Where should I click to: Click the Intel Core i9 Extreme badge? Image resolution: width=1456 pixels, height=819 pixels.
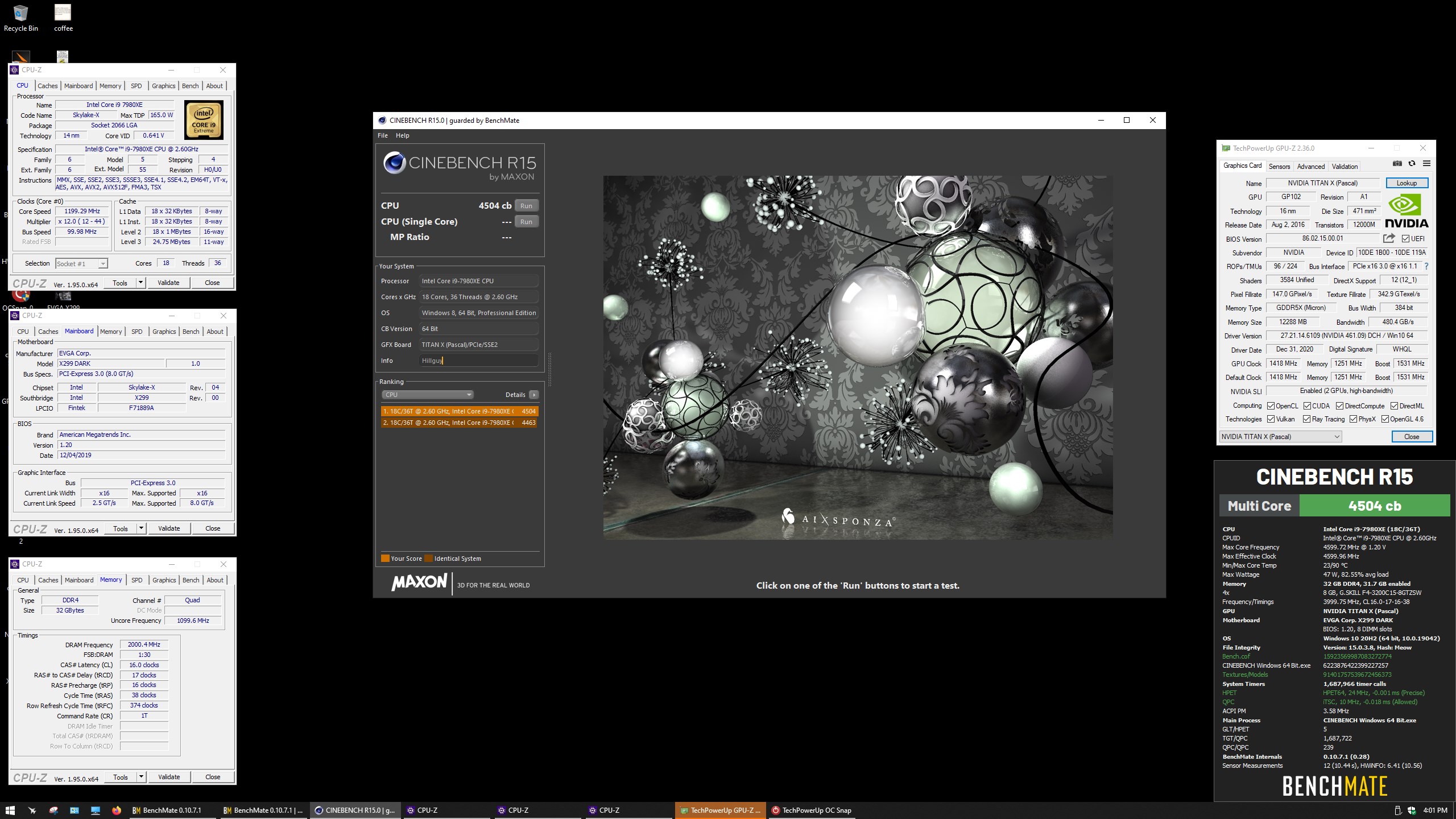tap(204, 120)
